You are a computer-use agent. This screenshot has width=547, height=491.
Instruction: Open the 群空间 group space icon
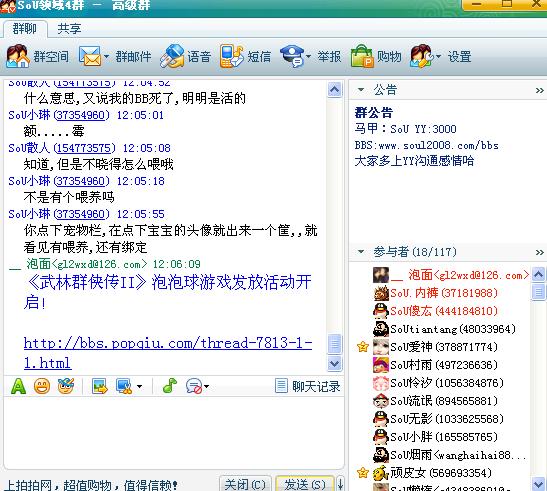coord(17,56)
